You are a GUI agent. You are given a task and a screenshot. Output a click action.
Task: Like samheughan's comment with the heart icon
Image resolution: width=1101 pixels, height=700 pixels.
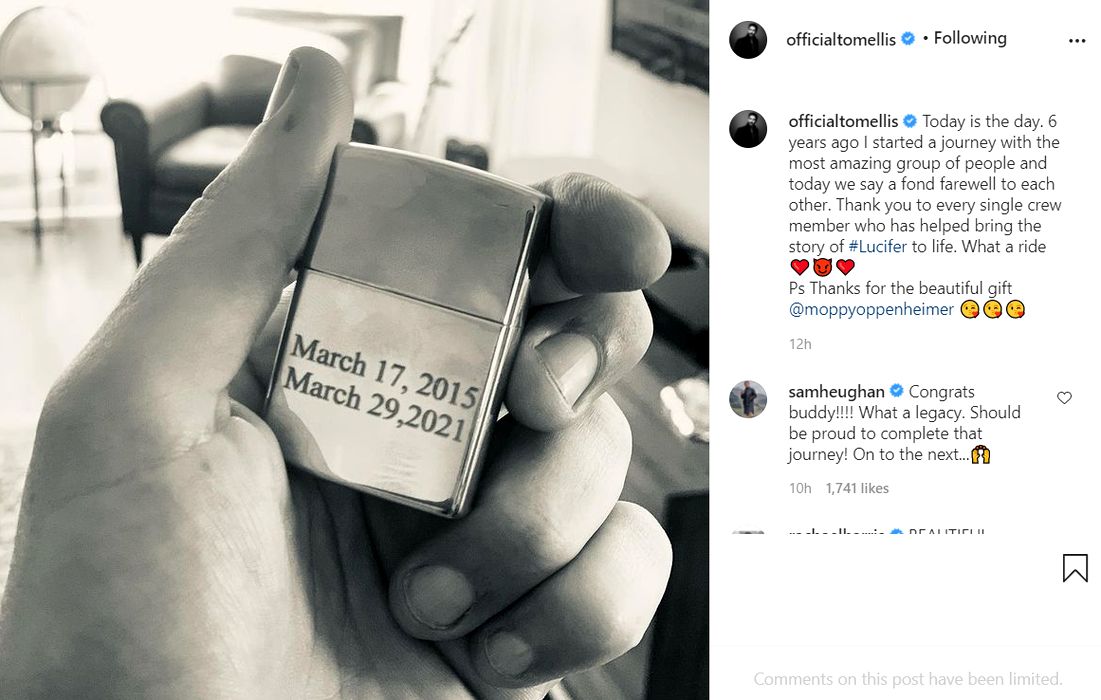coord(1064,397)
